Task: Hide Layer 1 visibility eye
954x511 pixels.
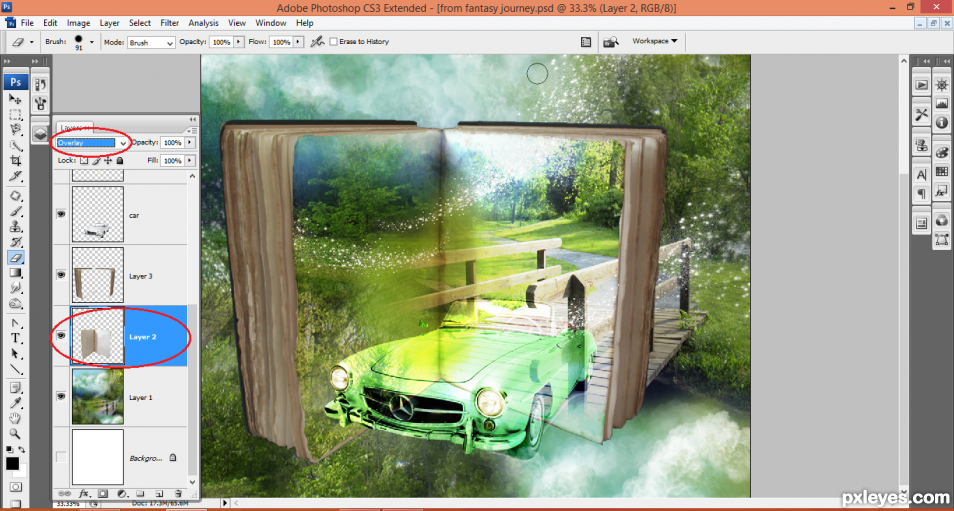Action: (61, 397)
